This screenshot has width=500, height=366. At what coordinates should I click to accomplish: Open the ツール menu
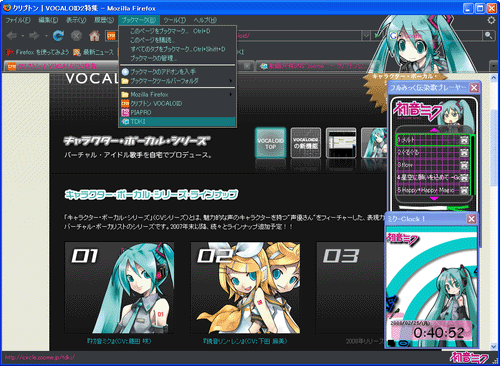tap(175, 20)
